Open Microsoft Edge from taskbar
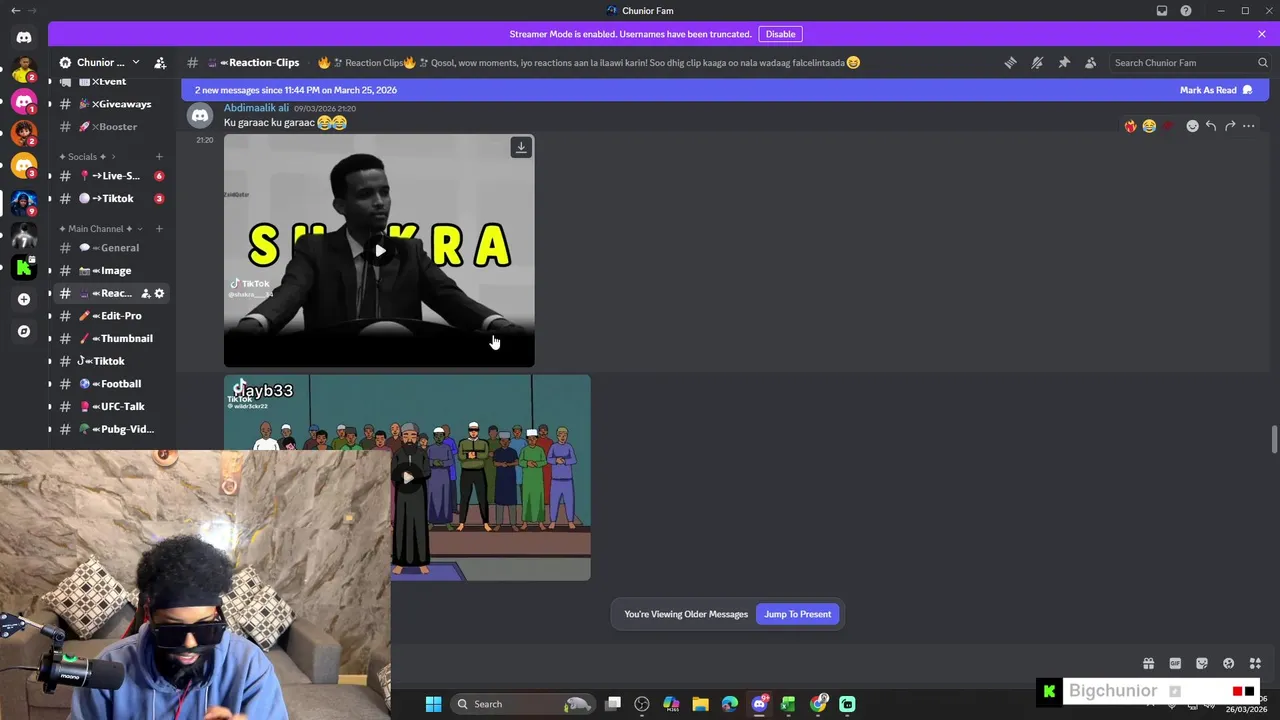Viewport: 1280px width, 720px height. click(x=729, y=704)
